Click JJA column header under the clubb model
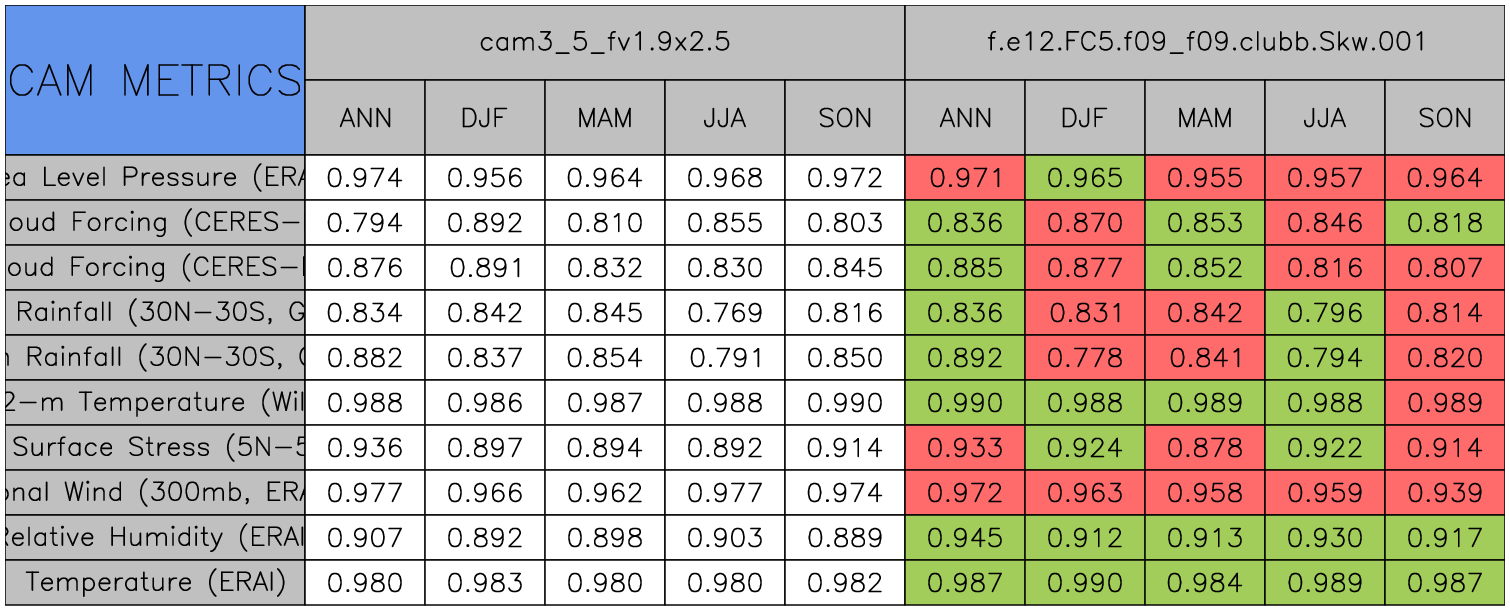This screenshot has height=611, width=1510. point(1324,118)
